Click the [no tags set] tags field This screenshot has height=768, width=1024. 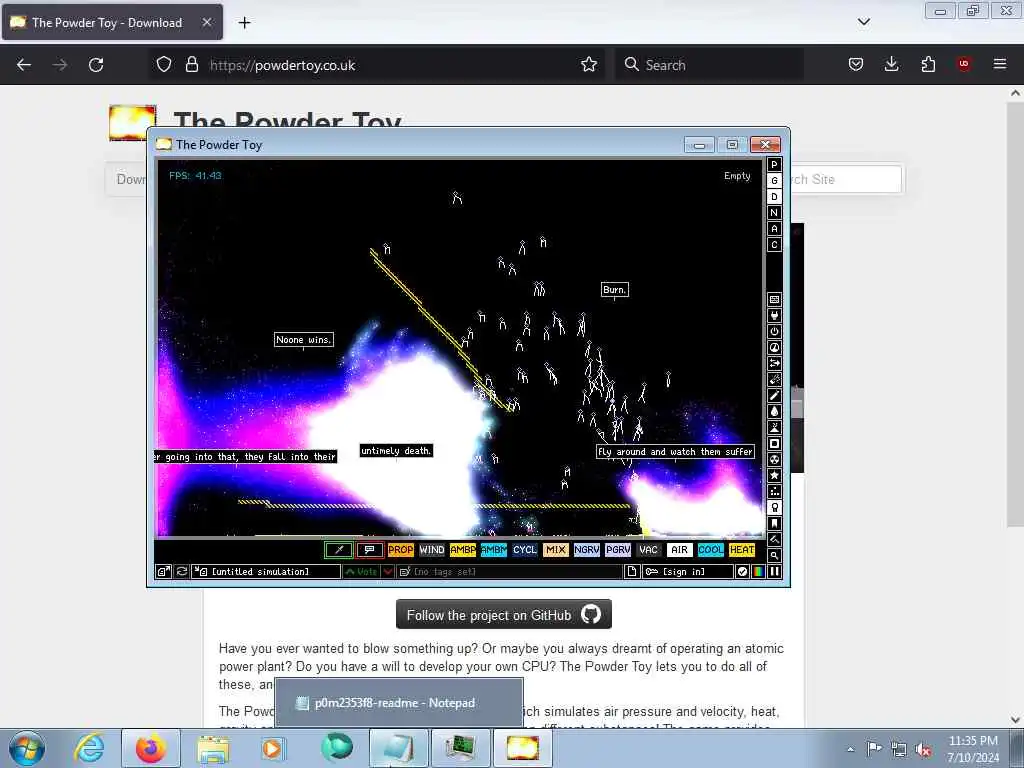click(509, 571)
